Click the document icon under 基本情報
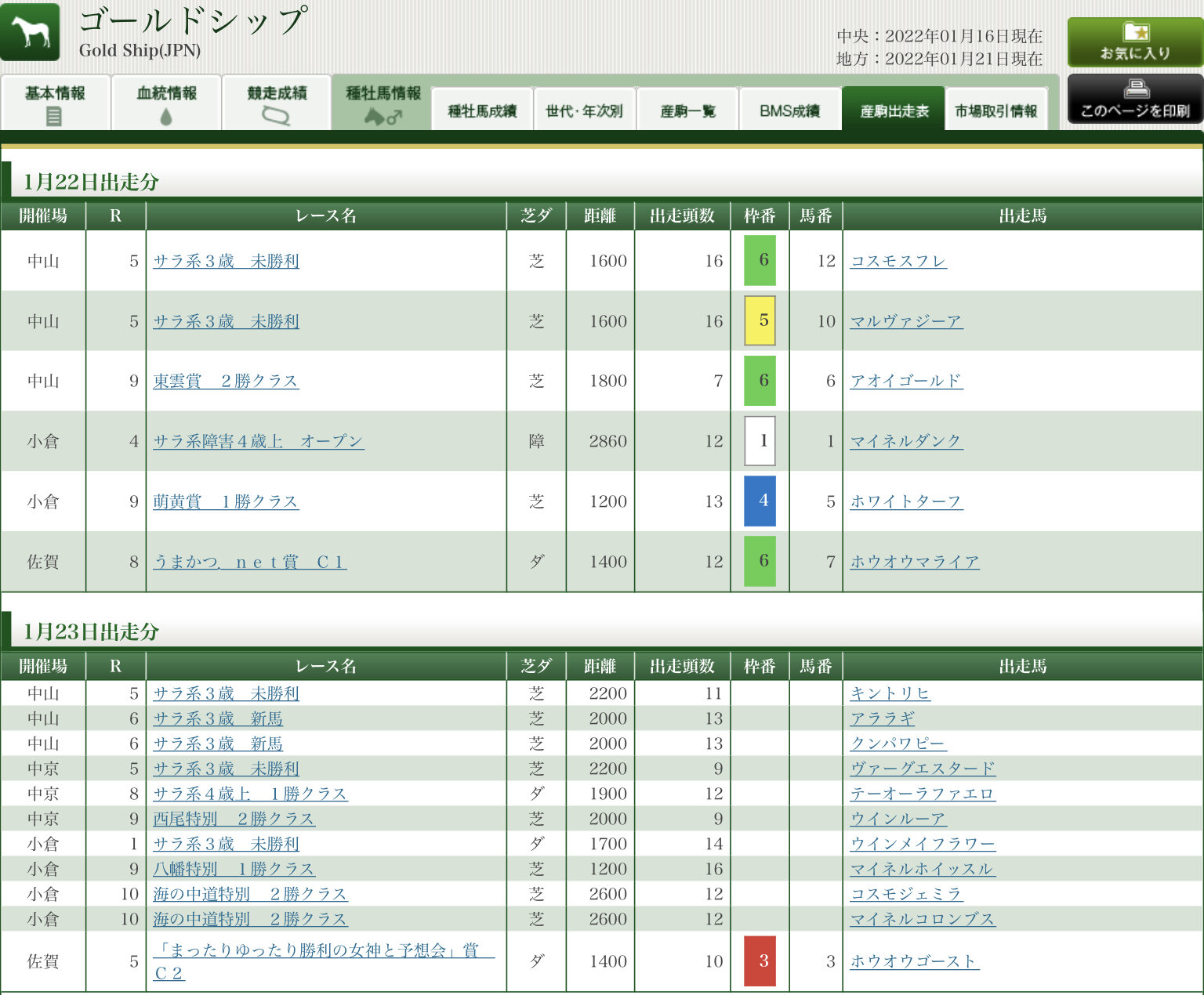The width and height of the screenshot is (1204, 995). pos(54,118)
